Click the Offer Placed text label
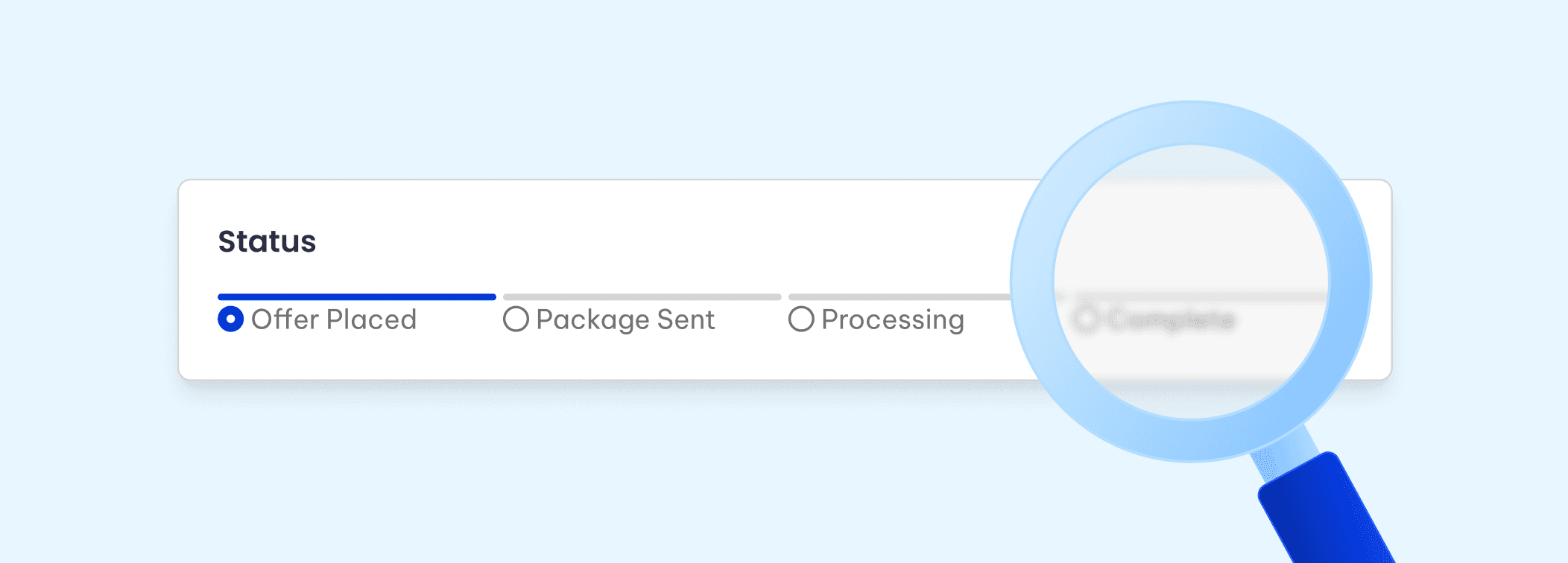This screenshot has width=1568, height=563. point(334,319)
